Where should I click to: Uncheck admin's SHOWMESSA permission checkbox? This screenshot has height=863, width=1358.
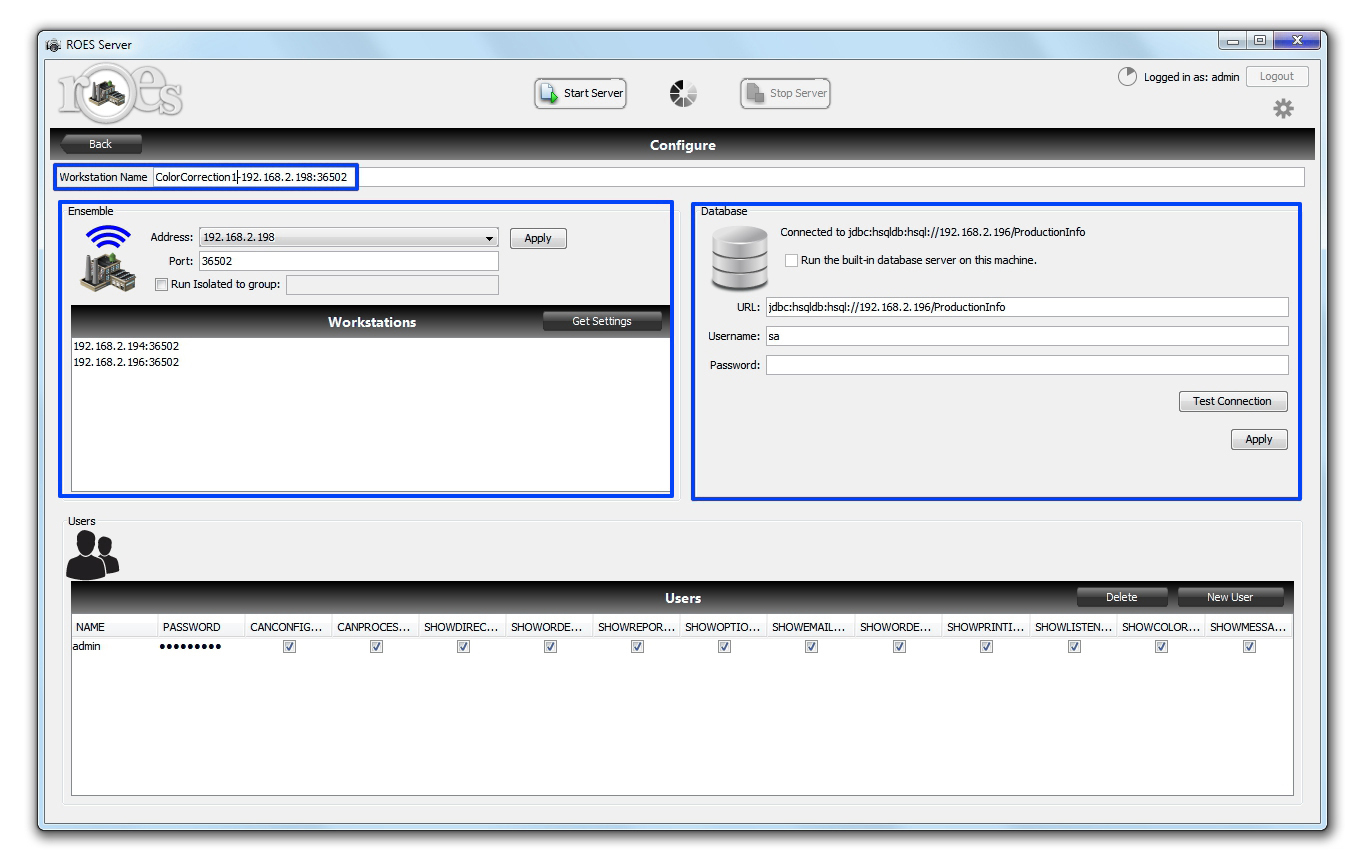1249,647
